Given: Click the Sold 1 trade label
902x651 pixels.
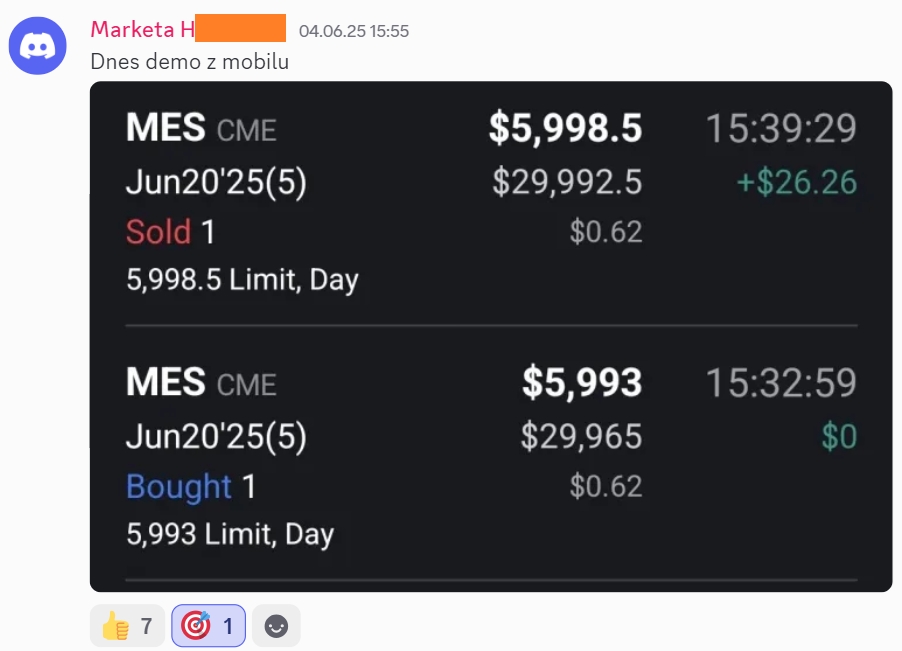Looking at the screenshot, I should (x=170, y=232).
